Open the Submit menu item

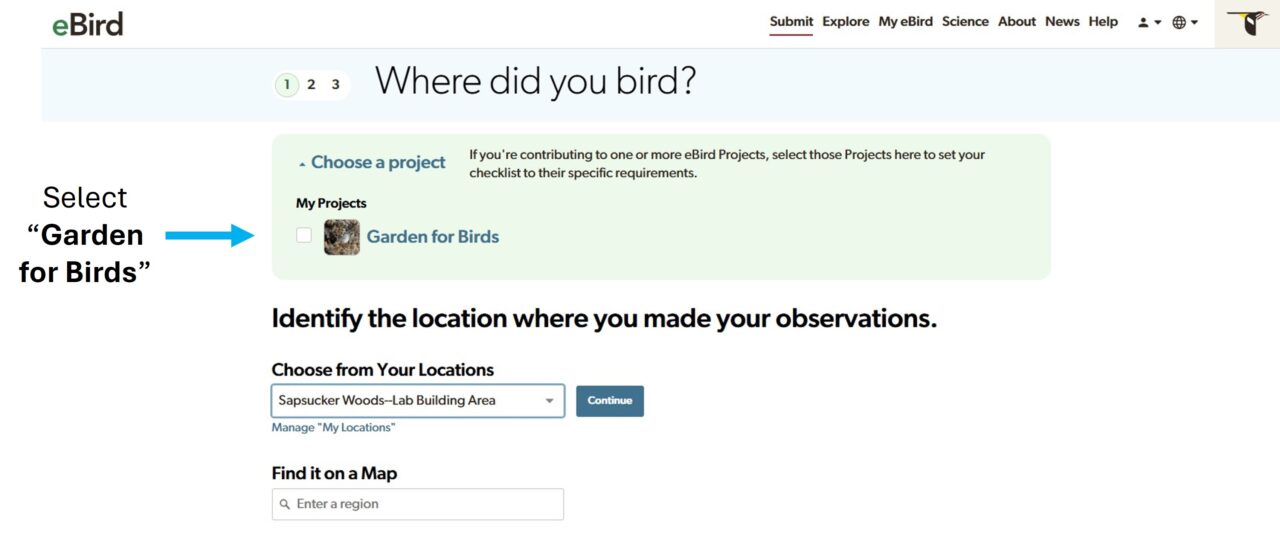point(792,22)
